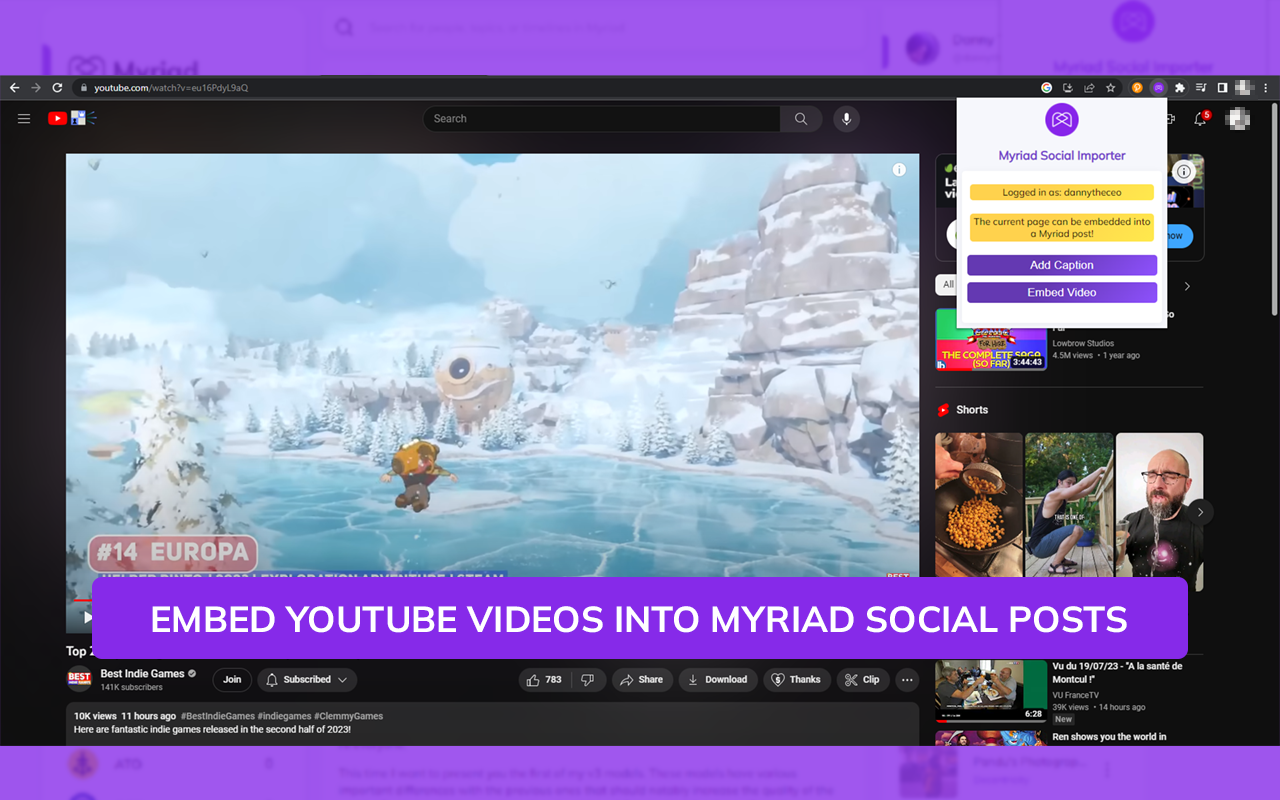This screenshot has height=800, width=1280.
Task: Click the orange extension icon
Action: click(1137, 88)
